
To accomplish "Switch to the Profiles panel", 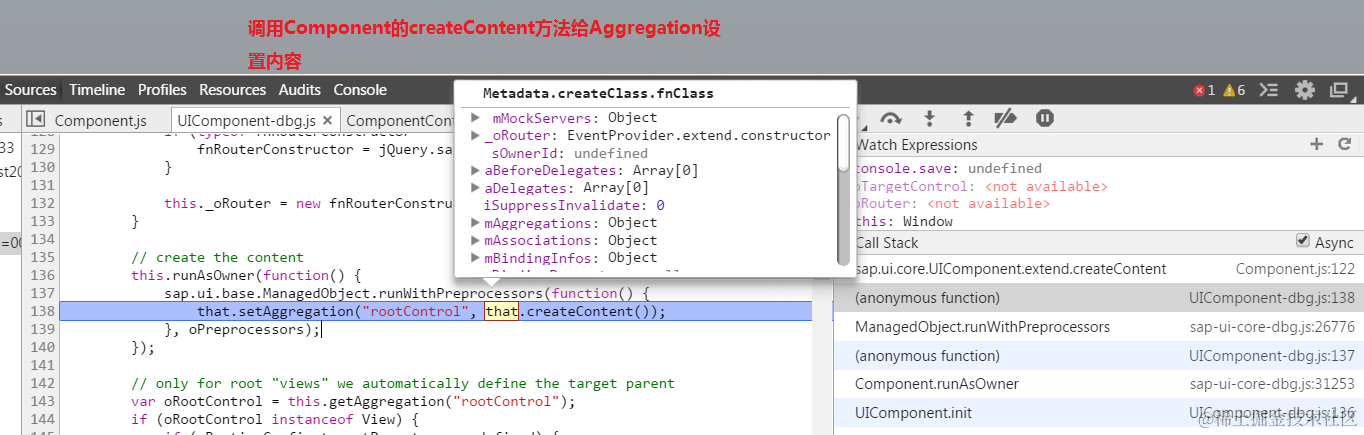I will 162,90.
